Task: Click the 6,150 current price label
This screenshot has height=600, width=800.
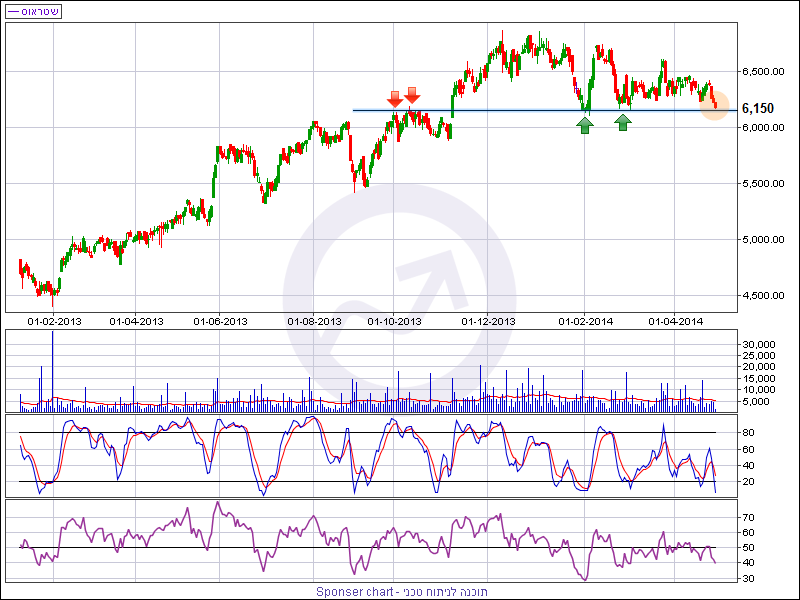Action: (x=758, y=109)
